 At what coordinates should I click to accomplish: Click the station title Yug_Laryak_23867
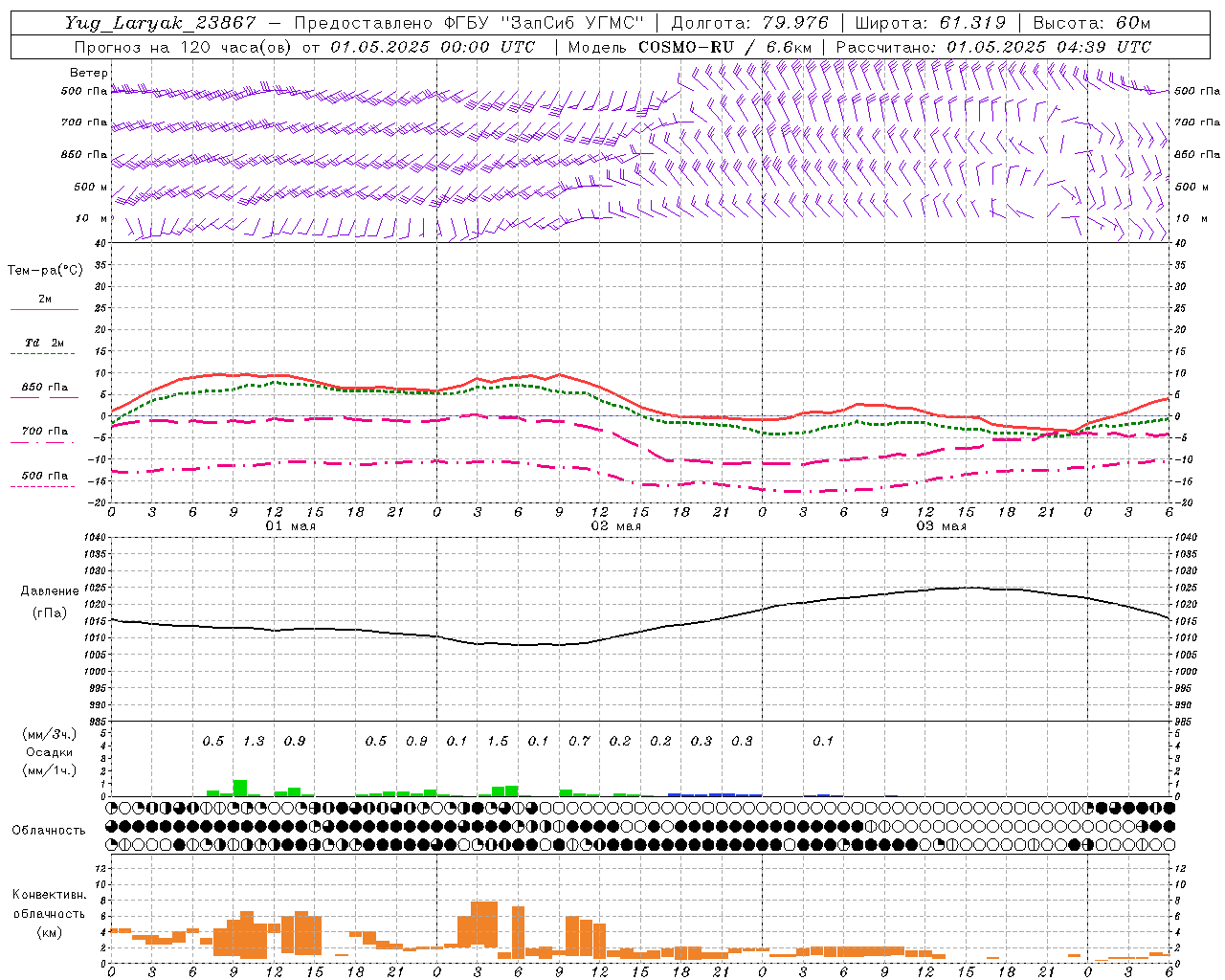coord(161,23)
